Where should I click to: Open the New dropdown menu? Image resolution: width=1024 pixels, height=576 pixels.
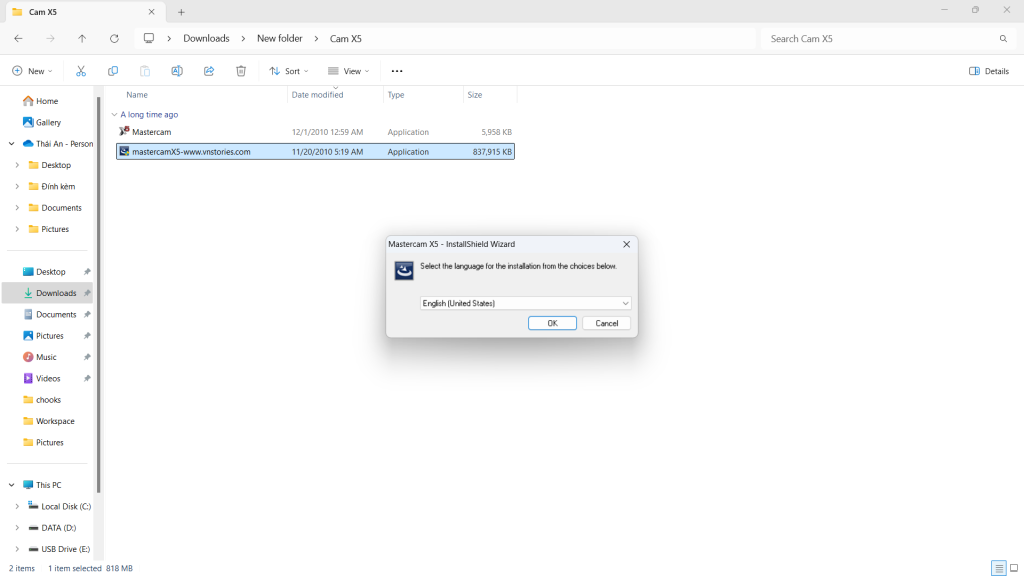click(x=32, y=71)
